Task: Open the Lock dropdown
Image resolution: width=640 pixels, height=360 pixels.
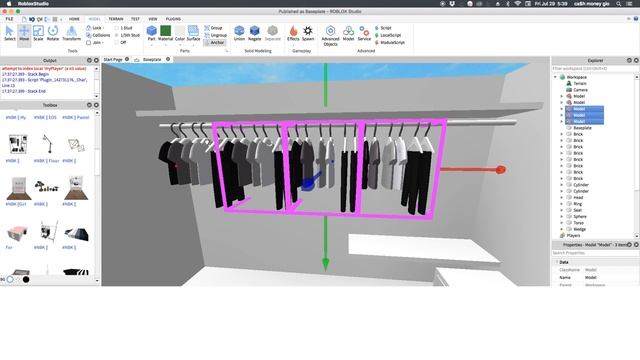Action: [x=95, y=28]
